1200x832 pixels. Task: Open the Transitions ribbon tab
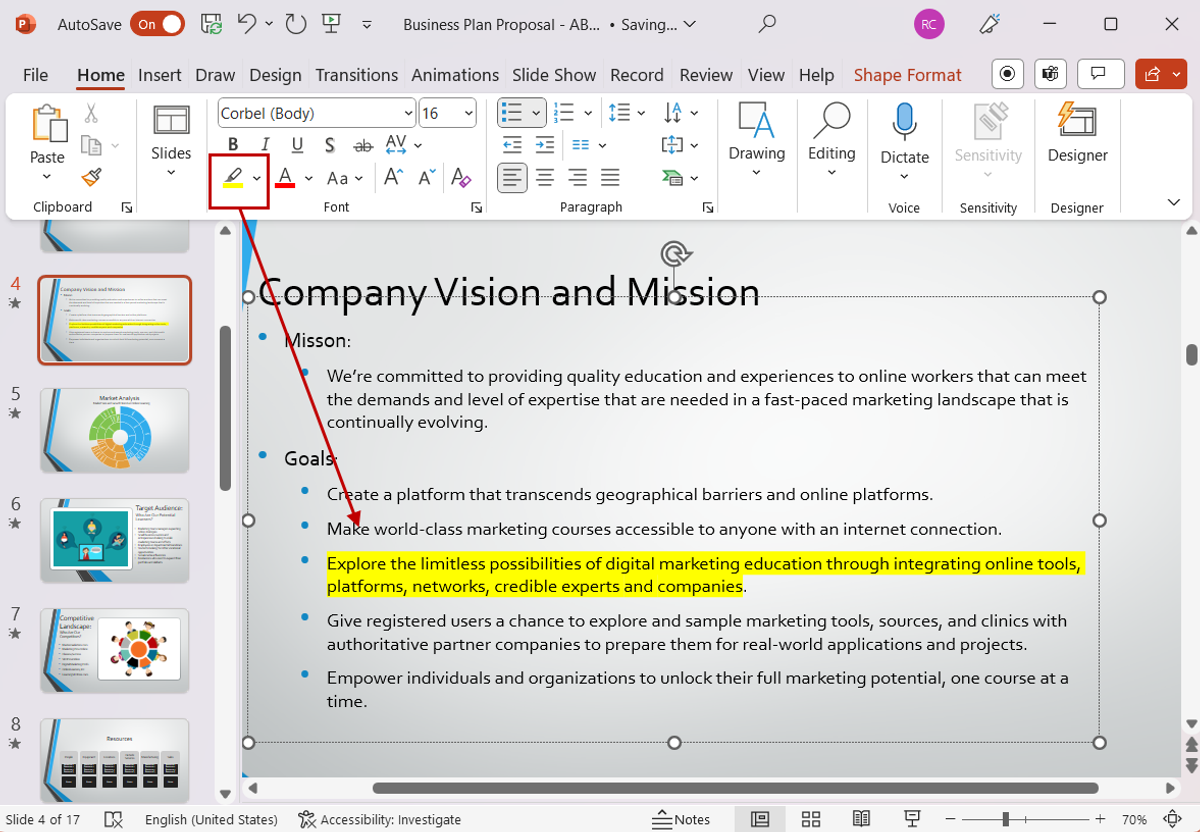356,74
